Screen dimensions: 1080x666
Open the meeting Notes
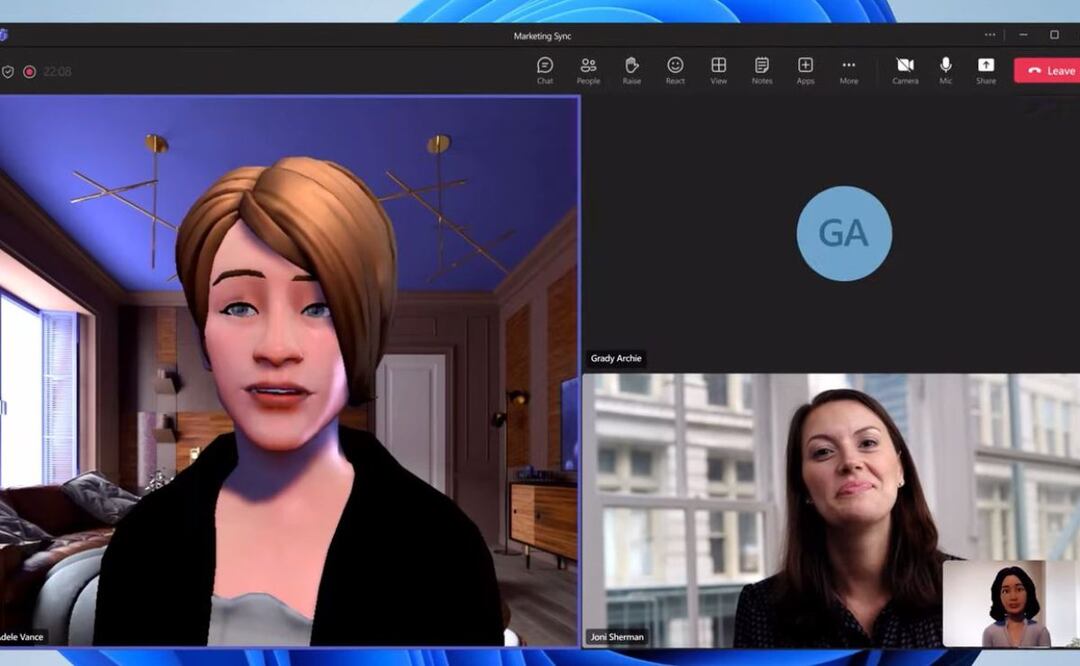tap(762, 70)
